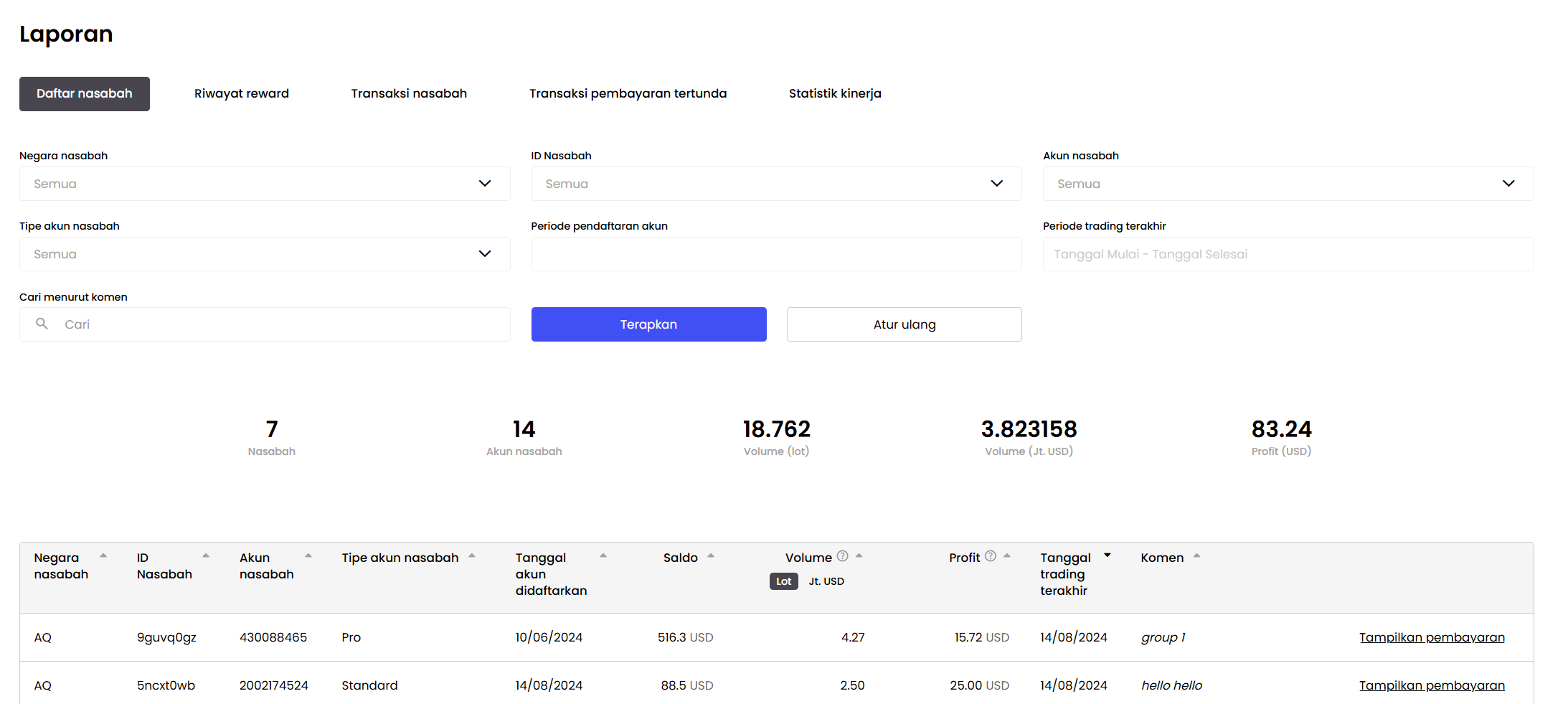Click the Terapkan button
1568x704 pixels.
[x=649, y=324]
